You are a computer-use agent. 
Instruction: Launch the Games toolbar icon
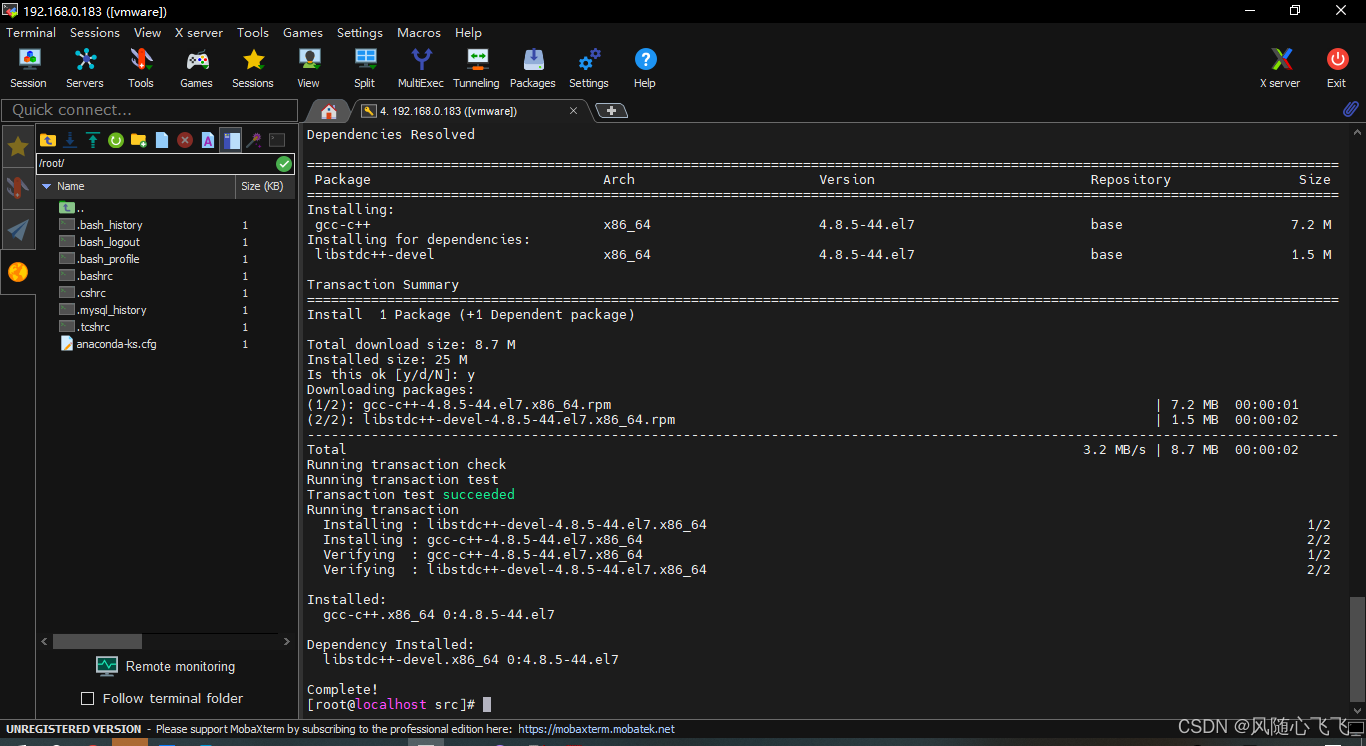(x=196, y=68)
